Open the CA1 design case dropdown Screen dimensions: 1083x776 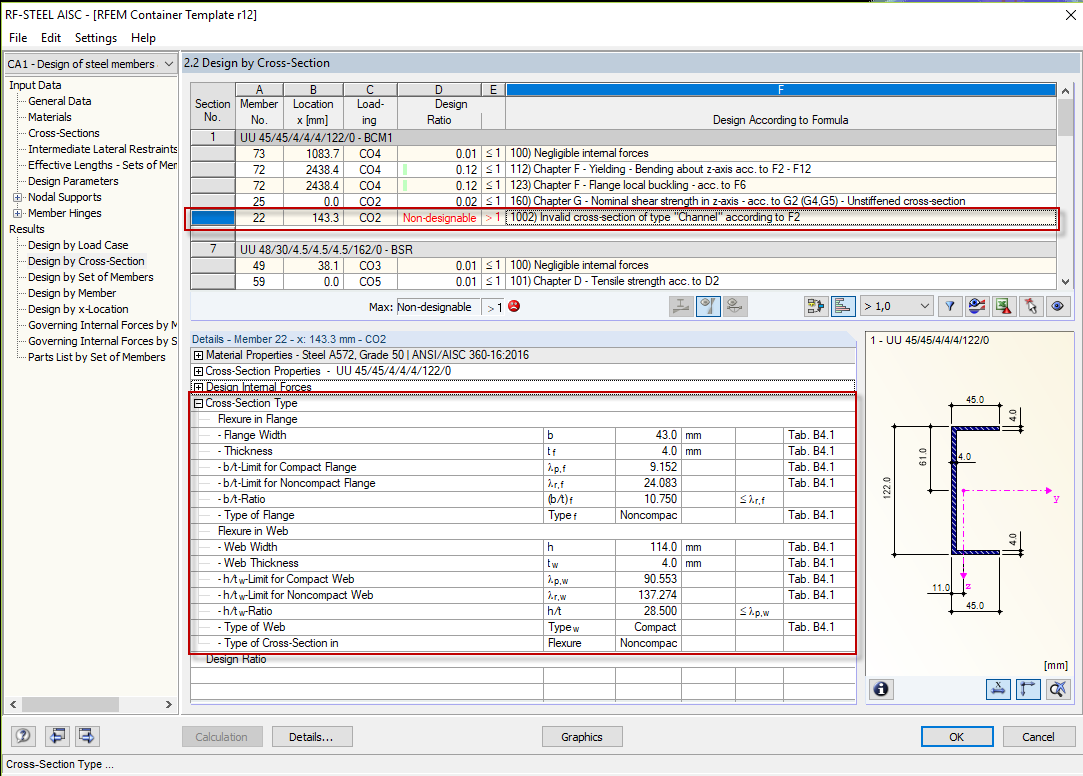[91, 64]
